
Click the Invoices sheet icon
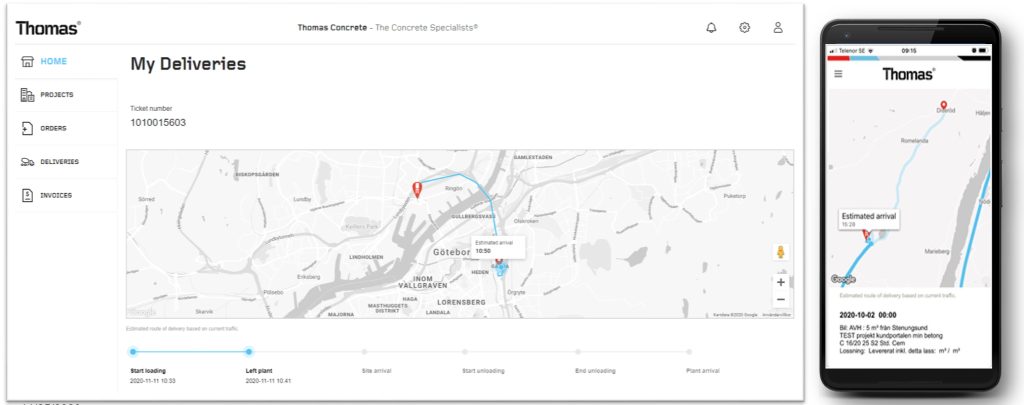27,195
